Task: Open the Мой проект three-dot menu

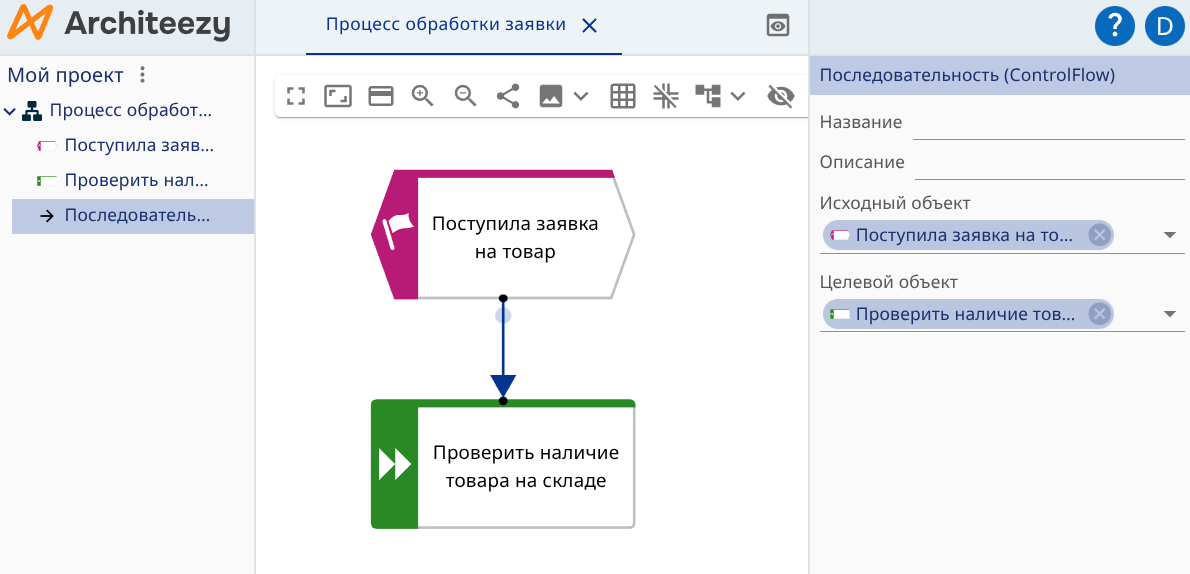Action: (142, 75)
